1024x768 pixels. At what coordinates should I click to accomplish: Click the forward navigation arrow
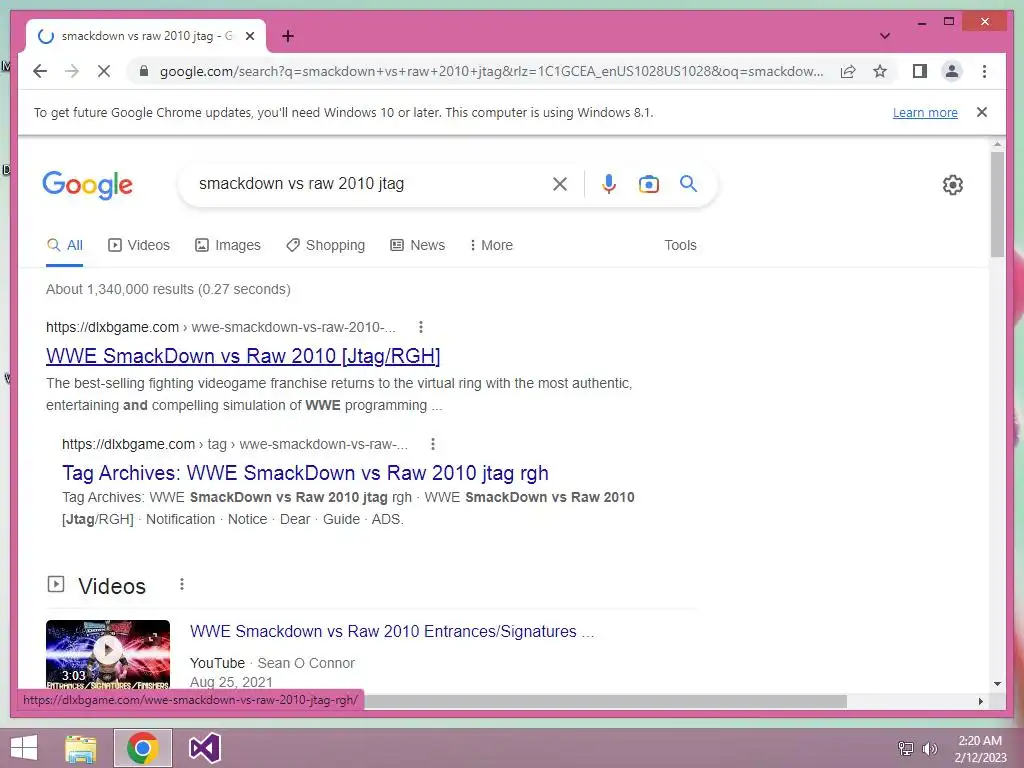point(72,71)
